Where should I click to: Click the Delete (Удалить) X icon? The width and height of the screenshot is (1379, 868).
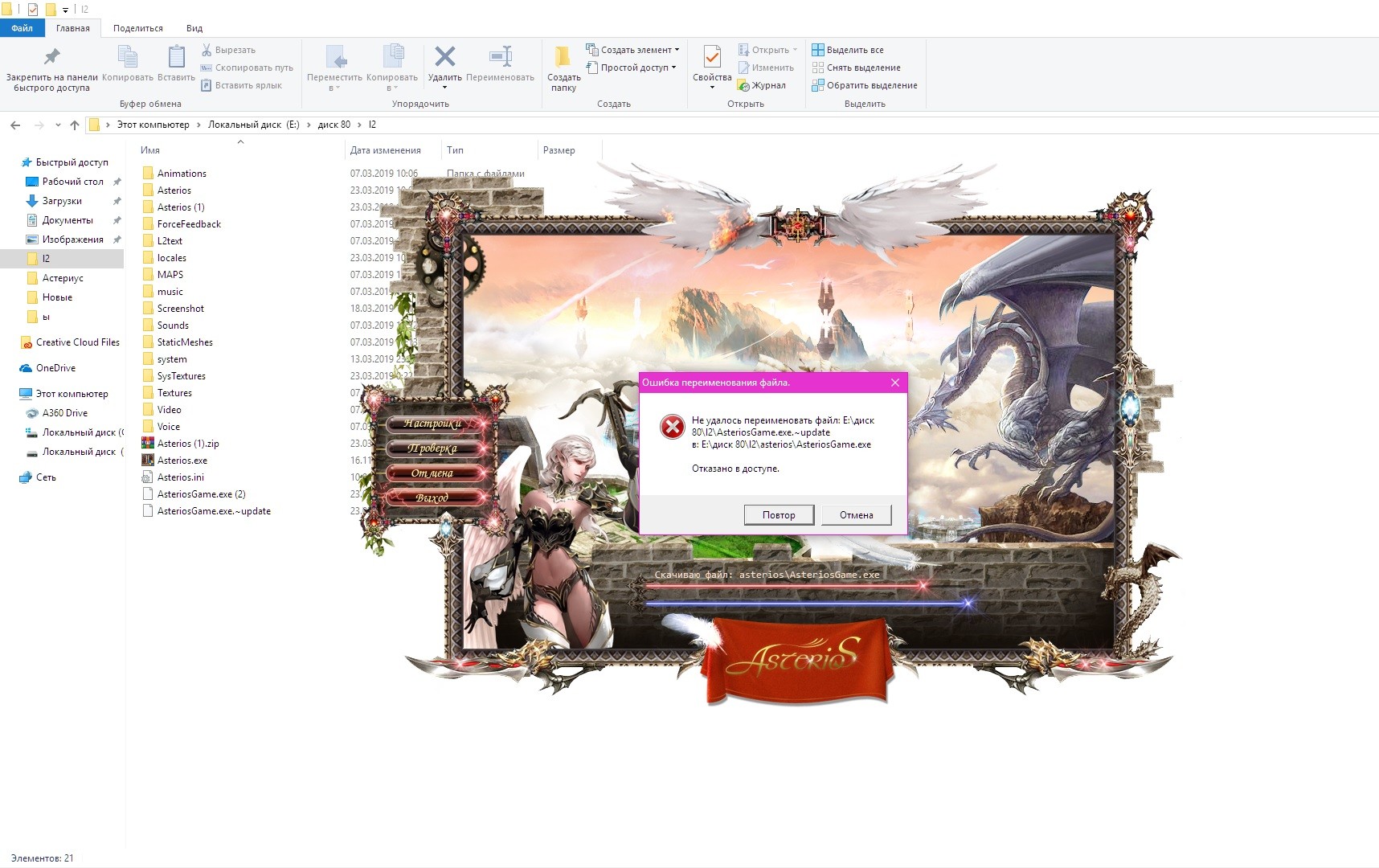point(444,56)
